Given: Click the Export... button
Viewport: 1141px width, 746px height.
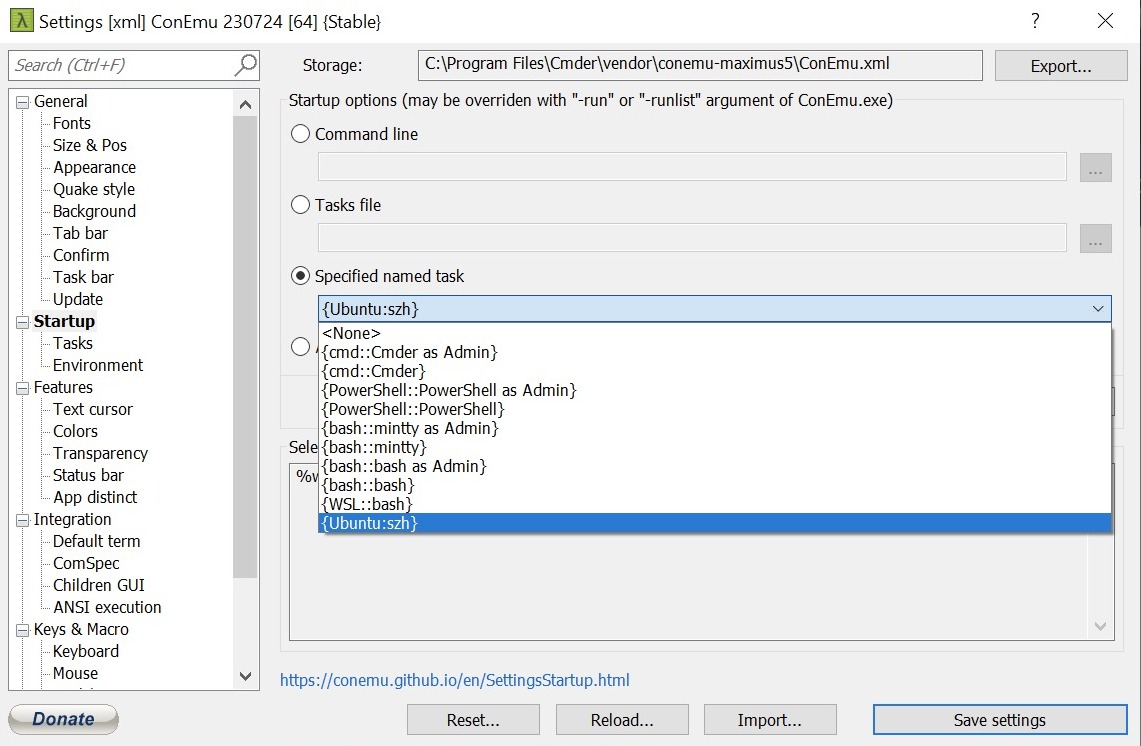Looking at the screenshot, I should tap(1061, 66).
